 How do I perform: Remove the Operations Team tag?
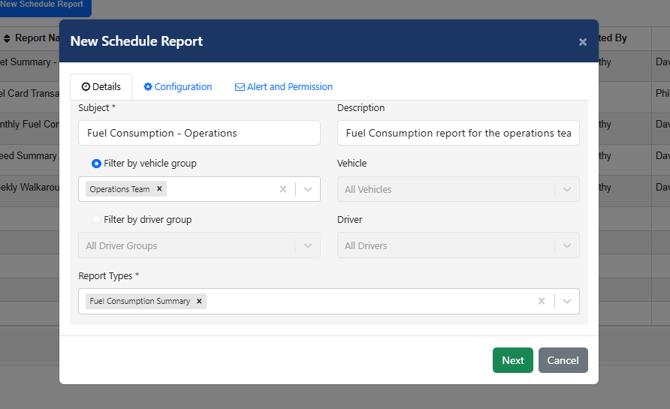159,188
